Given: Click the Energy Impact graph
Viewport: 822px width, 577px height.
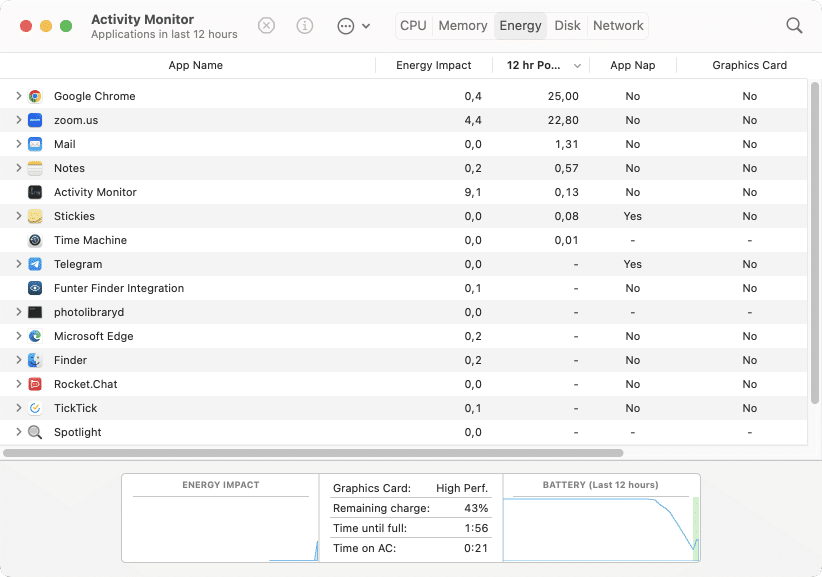Looking at the screenshot, I should [x=221, y=528].
